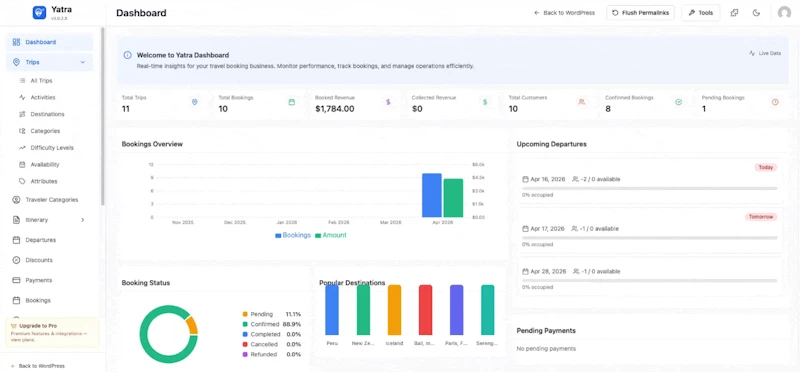Click the Traveler Categories person icon
The image size is (800, 372).
click(x=16, y=200)
